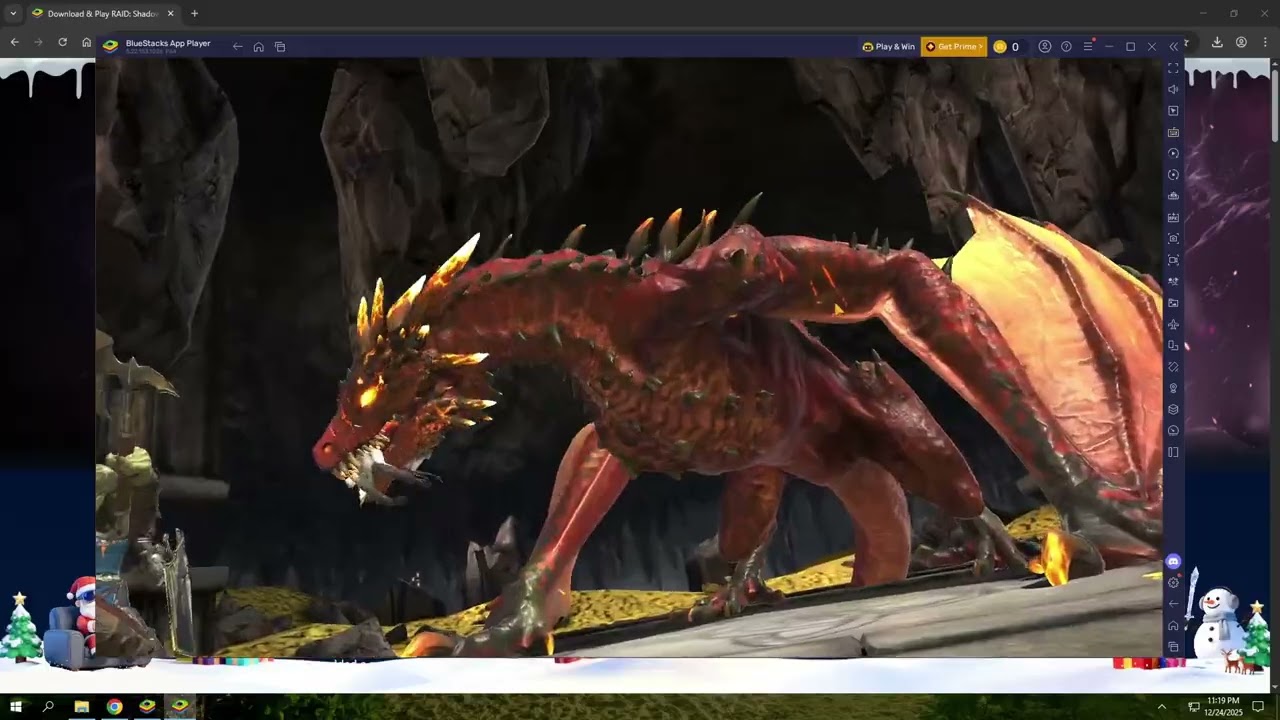This screenshot has height=720, width=1280.
Task: Open Chrome from the Windows taskbar
Action: point(114,706)
